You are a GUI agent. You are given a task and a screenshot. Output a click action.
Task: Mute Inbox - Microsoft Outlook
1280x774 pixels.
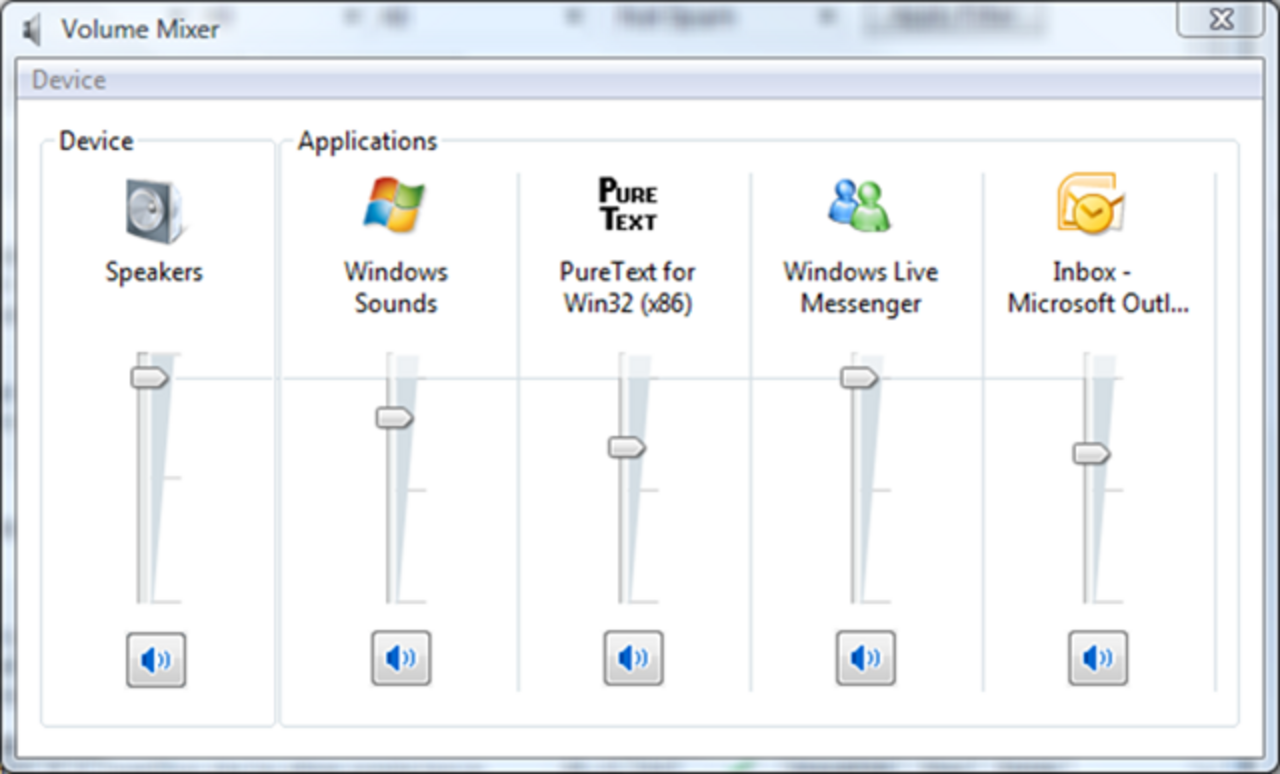pos(1098,658)
